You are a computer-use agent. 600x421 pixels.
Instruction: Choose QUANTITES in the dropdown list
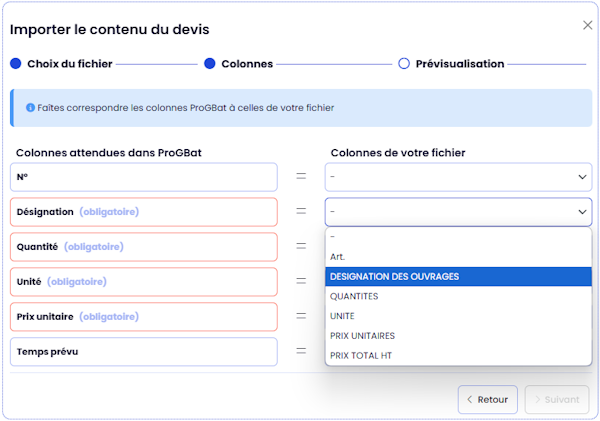pos(458,296)
